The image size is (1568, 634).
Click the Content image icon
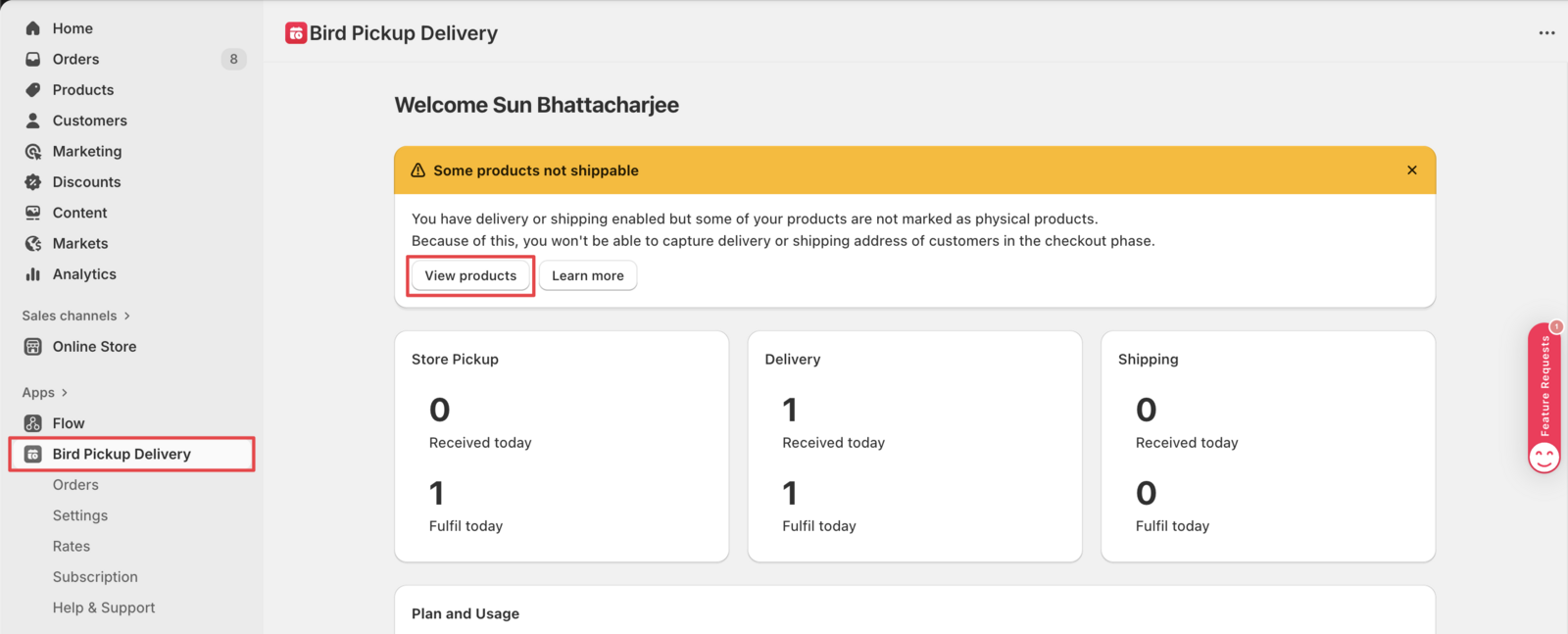tap(33, 213)
